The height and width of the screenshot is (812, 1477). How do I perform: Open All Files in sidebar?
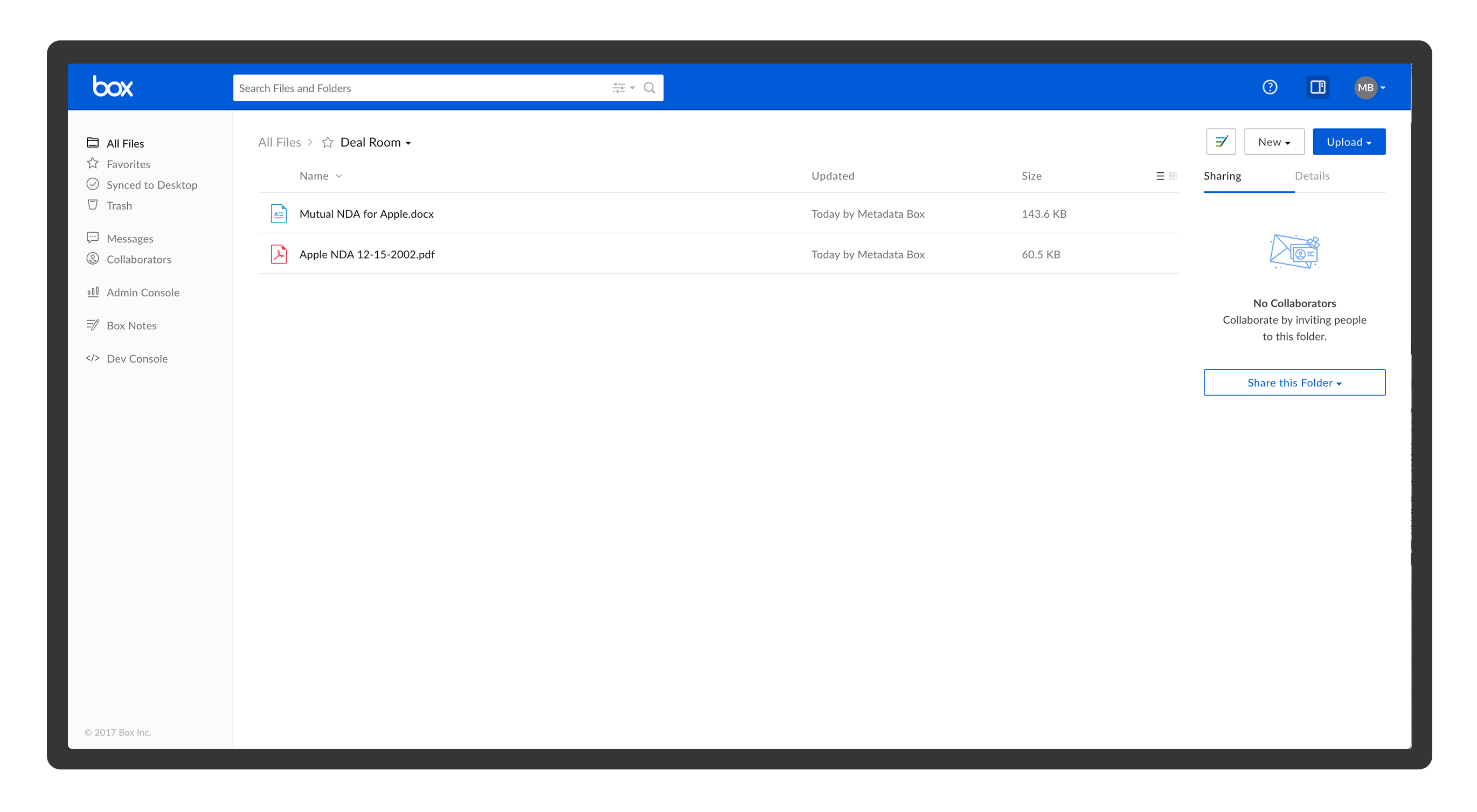125,143
